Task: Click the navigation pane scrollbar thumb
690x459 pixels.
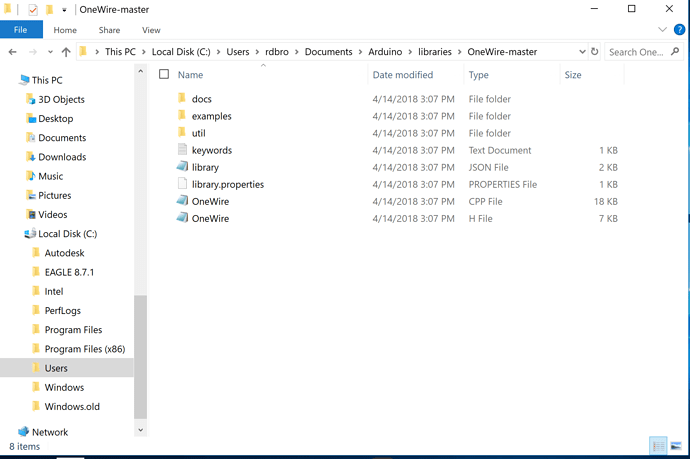Action: [x=140, y=357]
